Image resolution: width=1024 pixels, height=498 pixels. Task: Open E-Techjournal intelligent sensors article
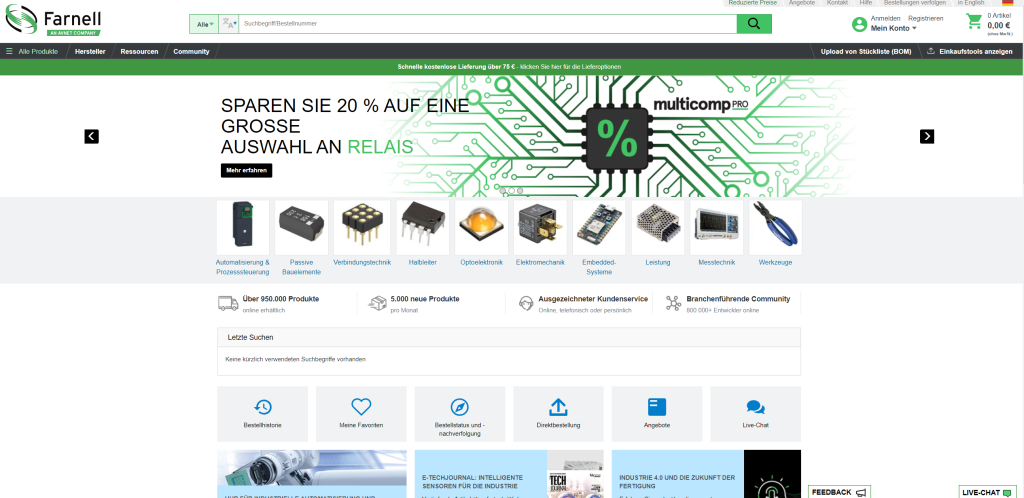[x=473, y=482]
